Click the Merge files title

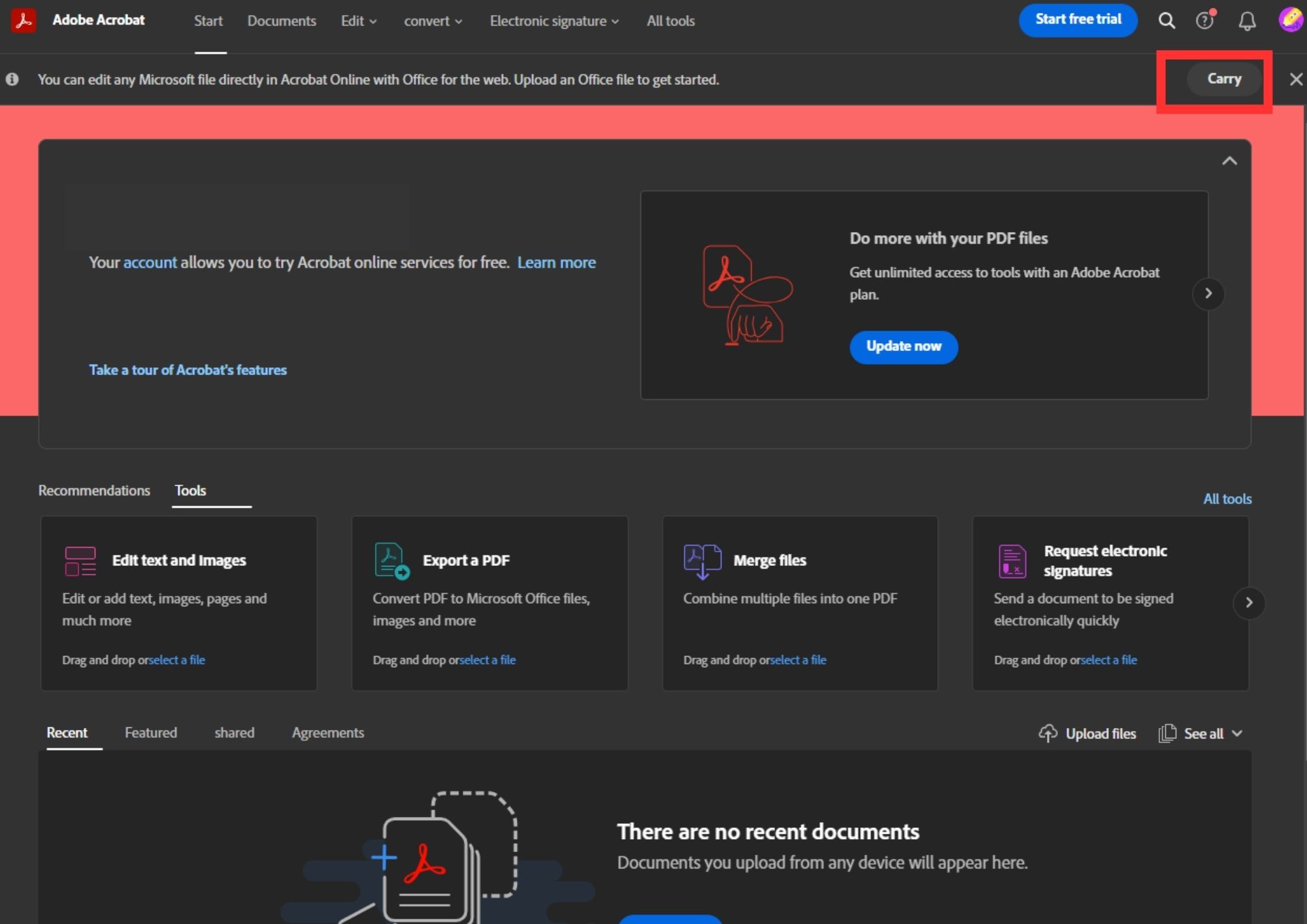point(770,561)
